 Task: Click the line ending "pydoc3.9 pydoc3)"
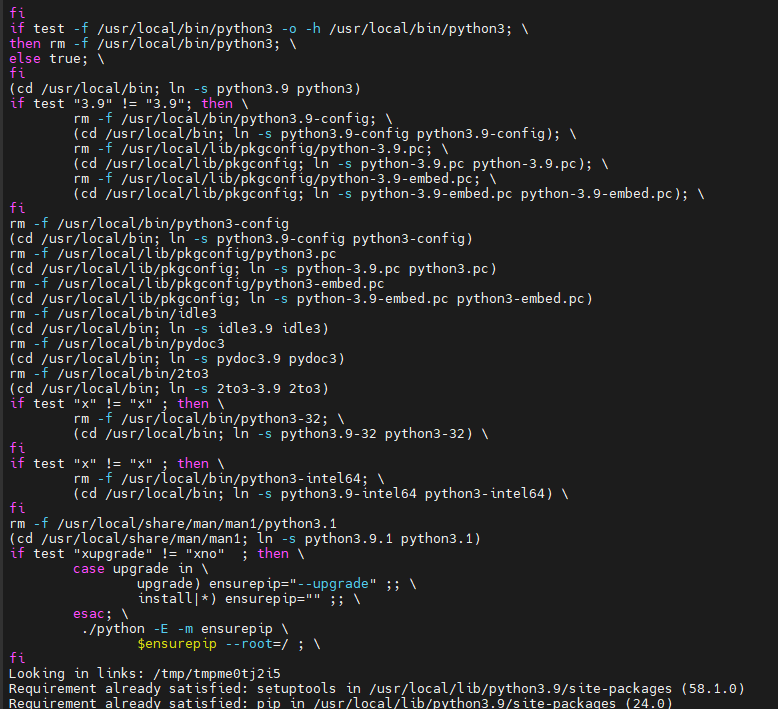(x=177, y=359)
